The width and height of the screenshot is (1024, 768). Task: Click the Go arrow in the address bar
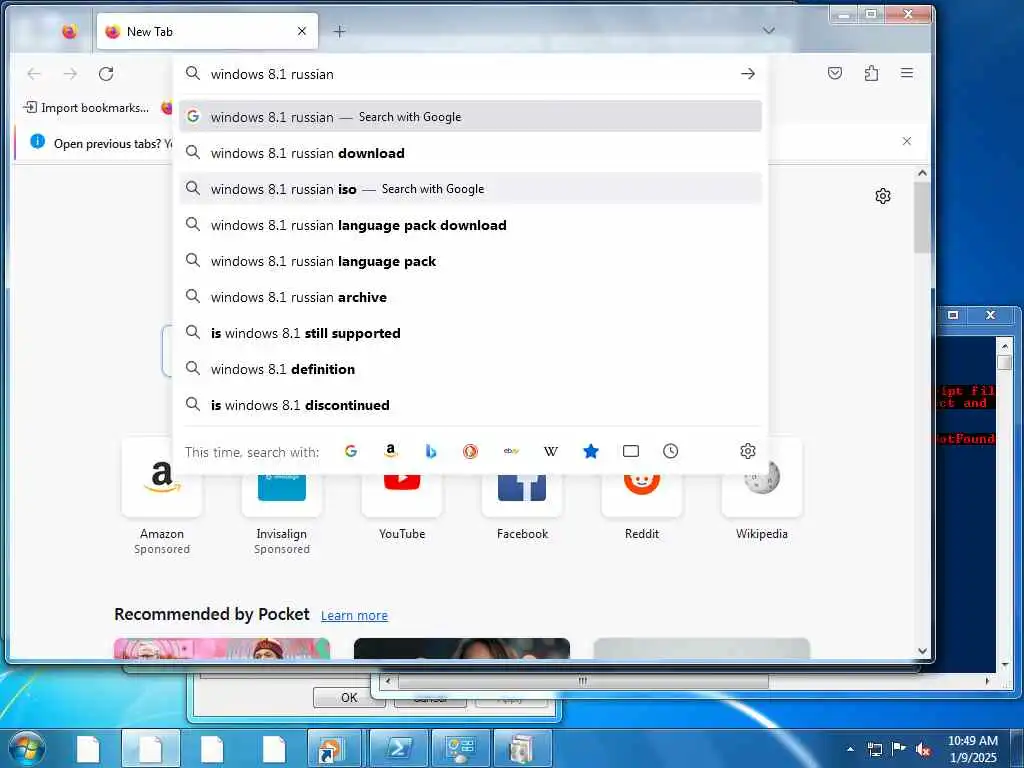(x=748, y=74)
